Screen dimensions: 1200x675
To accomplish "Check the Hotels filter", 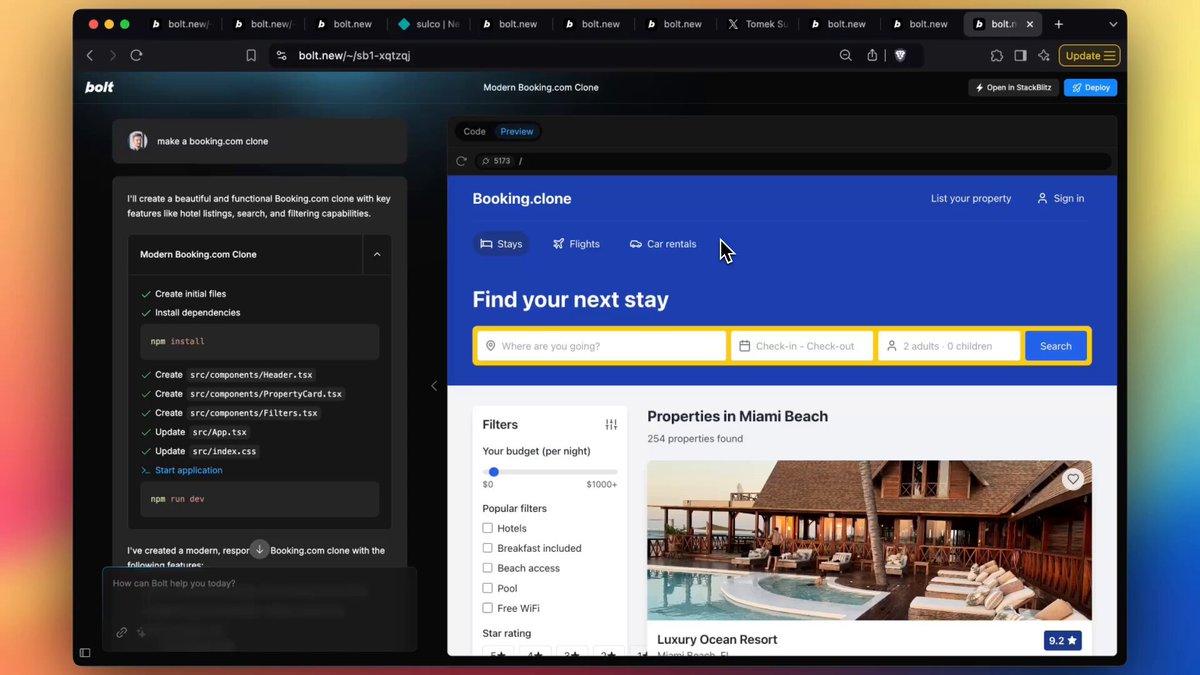I will click(x=488, y=528).
